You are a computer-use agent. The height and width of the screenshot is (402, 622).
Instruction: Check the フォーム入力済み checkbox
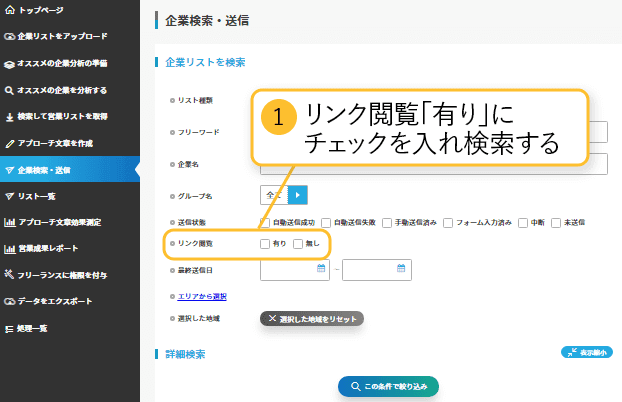tap(448, 223)
